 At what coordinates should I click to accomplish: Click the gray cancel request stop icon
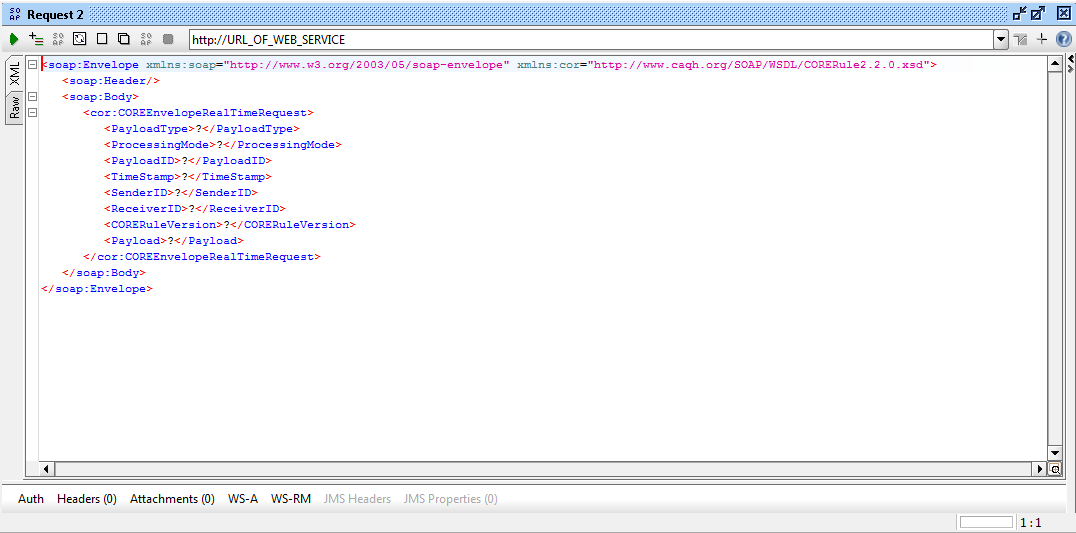click(168, 40)
